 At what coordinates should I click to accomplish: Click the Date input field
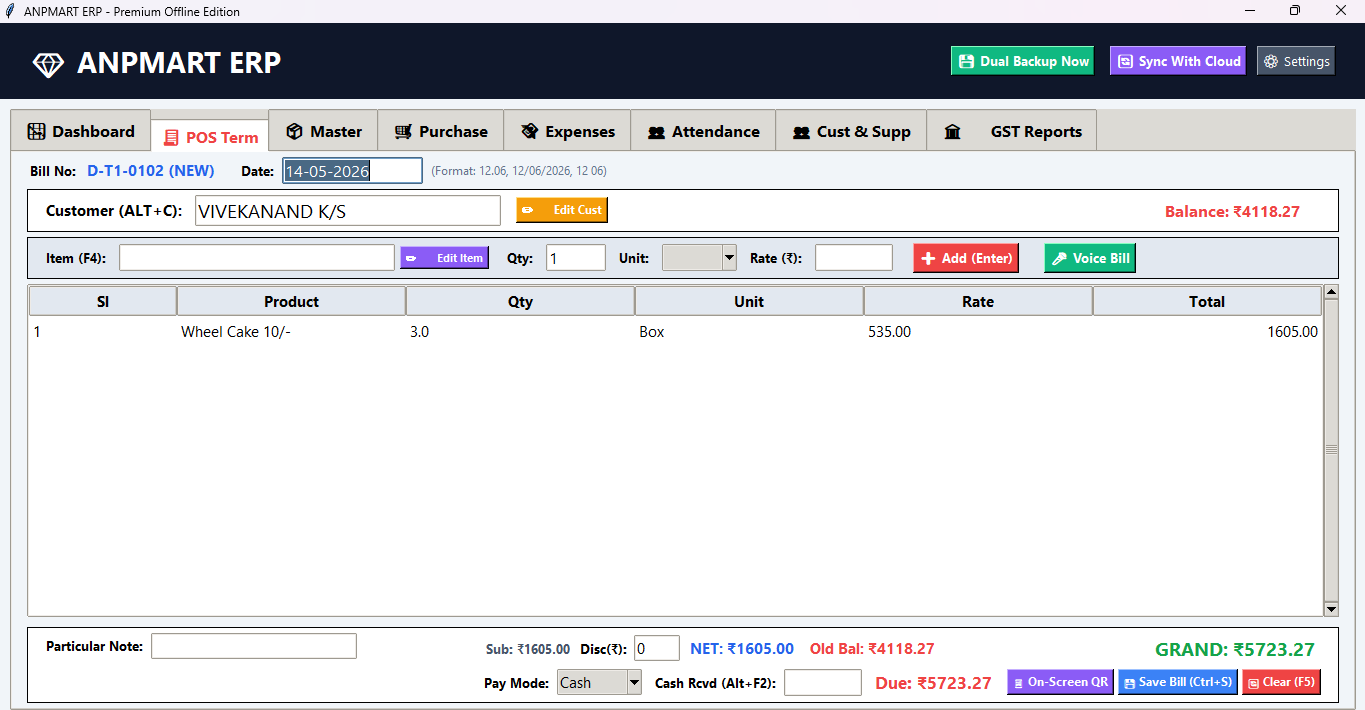353,171
